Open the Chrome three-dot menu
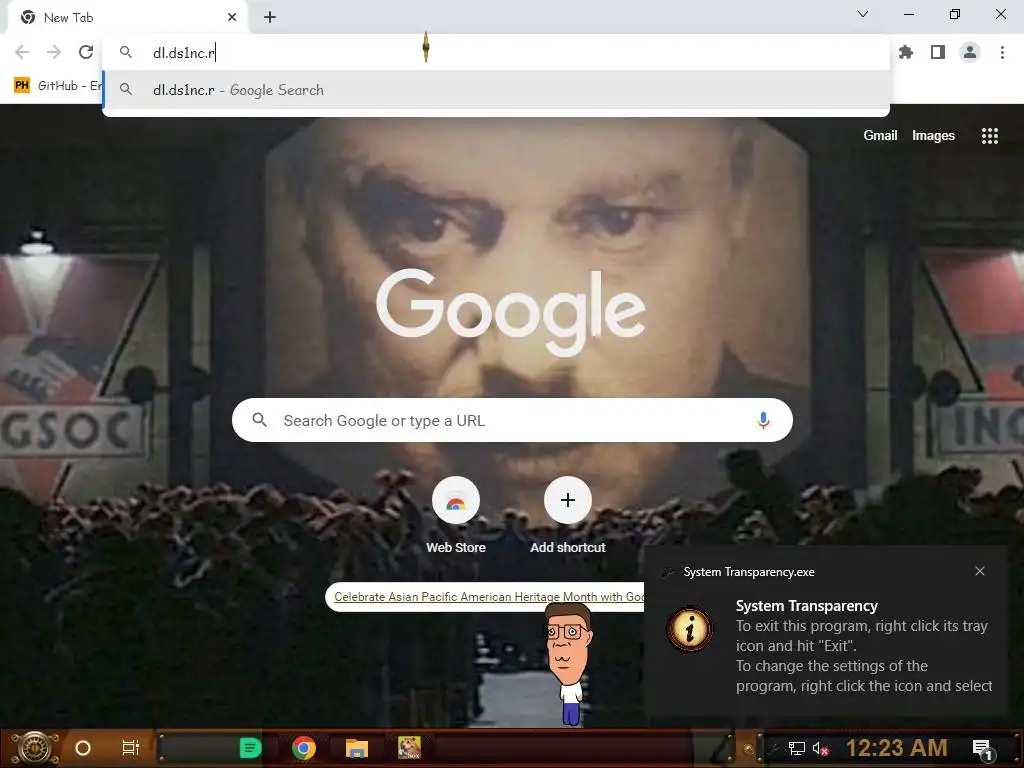The height and width of the screenshot is (768, 1024). (1002, 52)
